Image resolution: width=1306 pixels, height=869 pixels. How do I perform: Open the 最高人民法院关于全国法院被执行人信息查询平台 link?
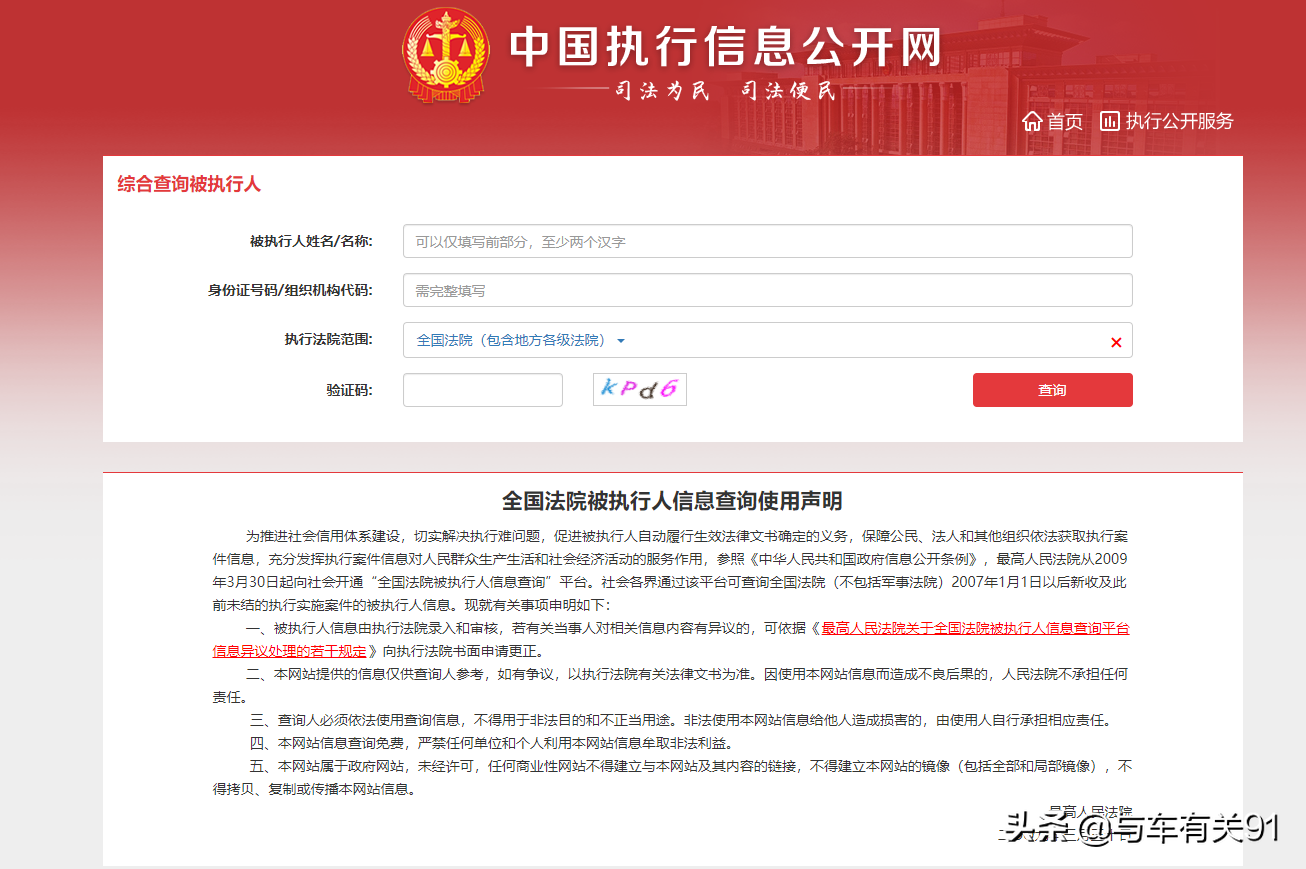tap(975, 628)
